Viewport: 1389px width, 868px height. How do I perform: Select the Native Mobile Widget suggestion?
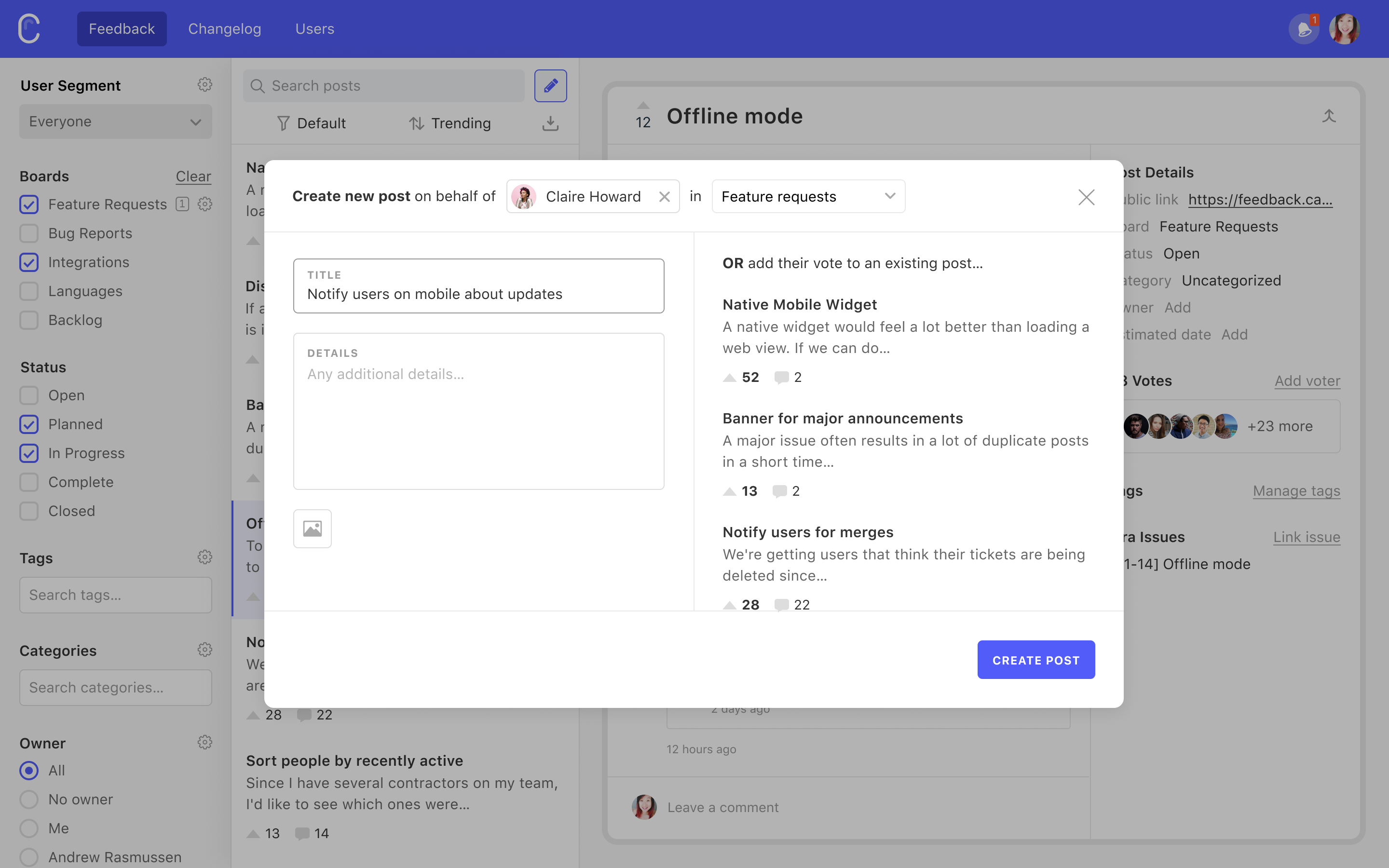tap(799, 304)
